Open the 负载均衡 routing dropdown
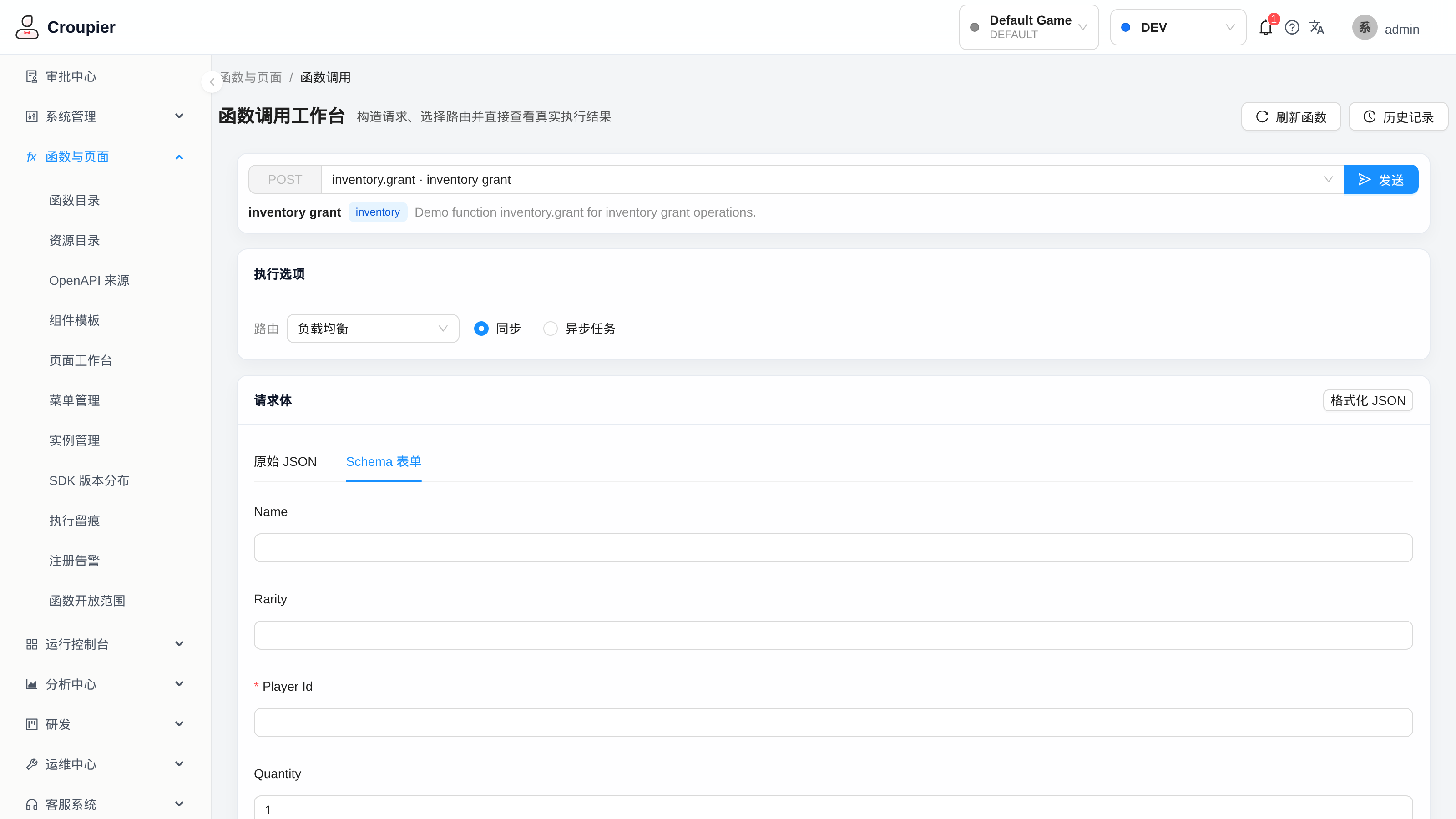This screenshot has width=1456, height=819. (373, 329)
